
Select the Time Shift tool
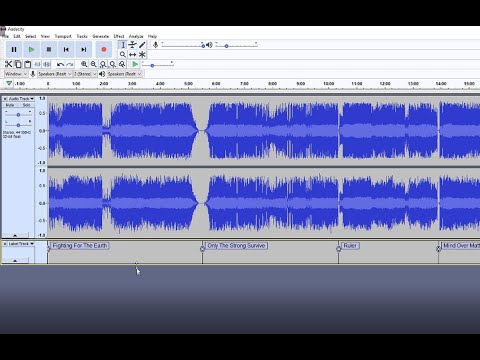pyautogui.click(x=132, y=54)
